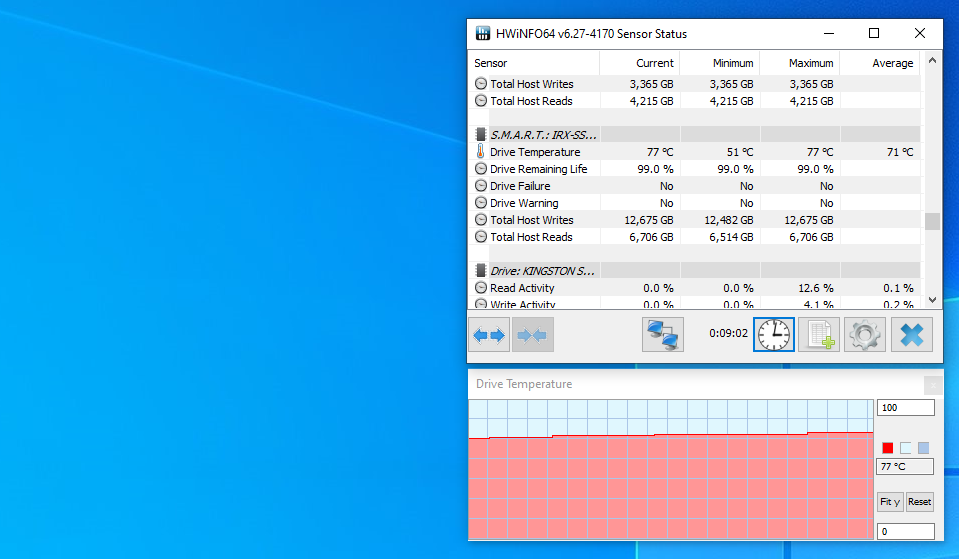959x559 pixels.
Task: Click the Reset button in graph panel
Action: pyautogui.click(x=919, y=502)
